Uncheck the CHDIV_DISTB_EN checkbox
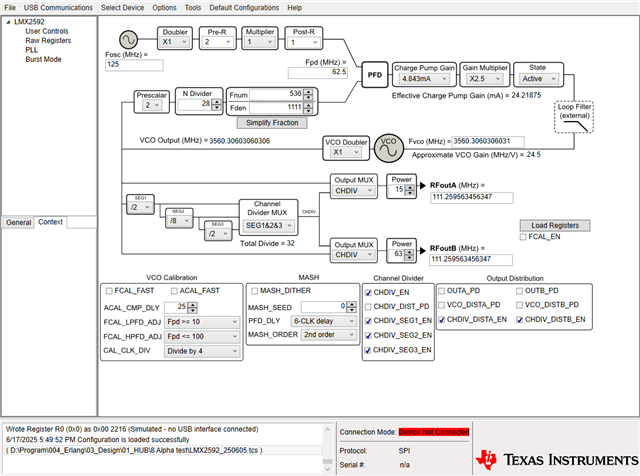The width and height of the screenshot is (640, 476). tap(520, 320)
